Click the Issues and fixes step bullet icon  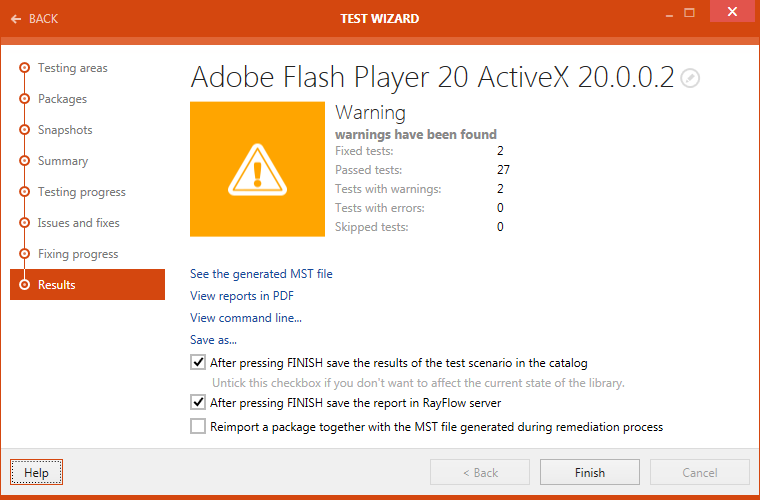click(x=24, y=223)
